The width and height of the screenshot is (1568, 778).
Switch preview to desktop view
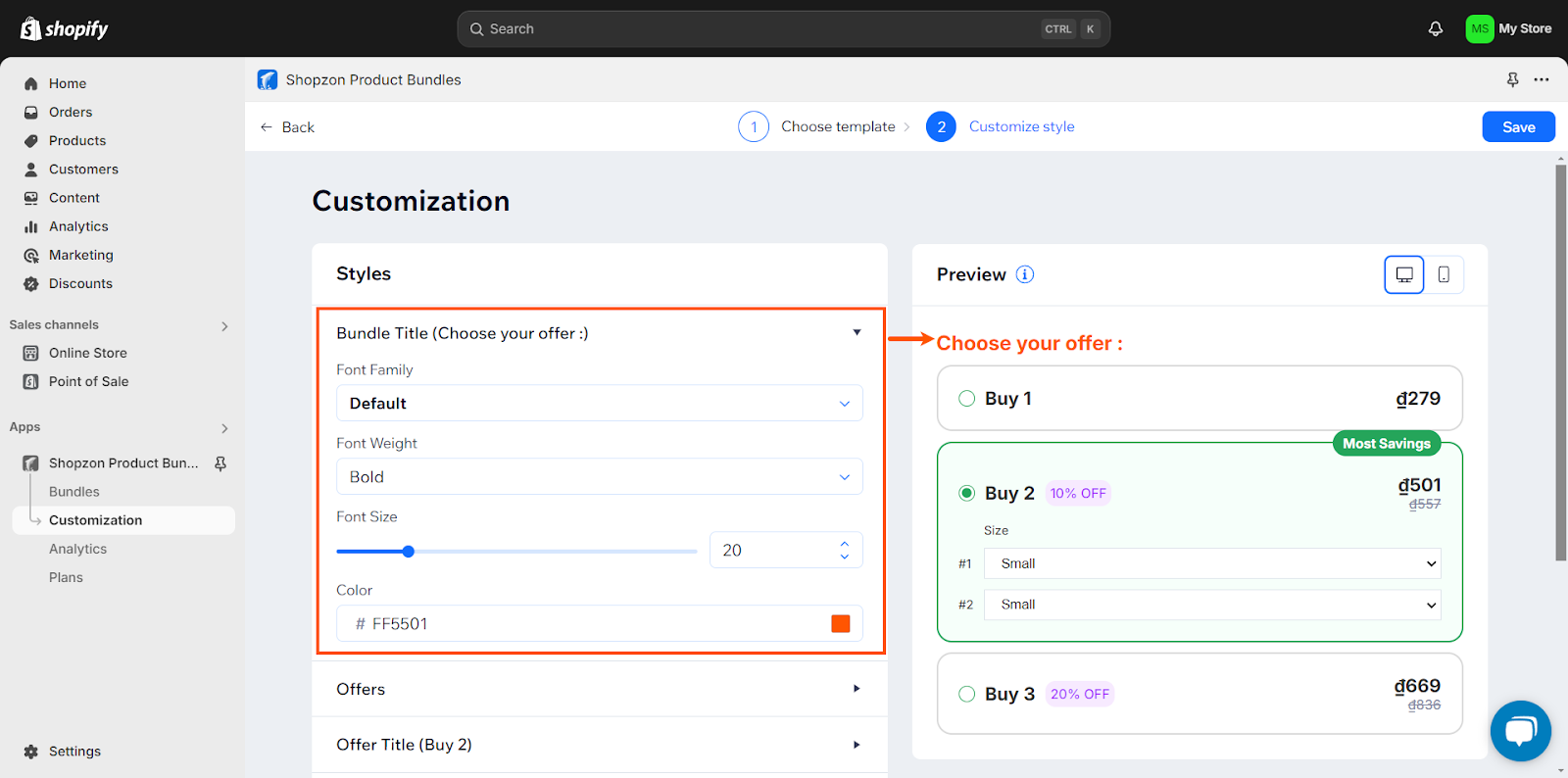pos(1404,274)
